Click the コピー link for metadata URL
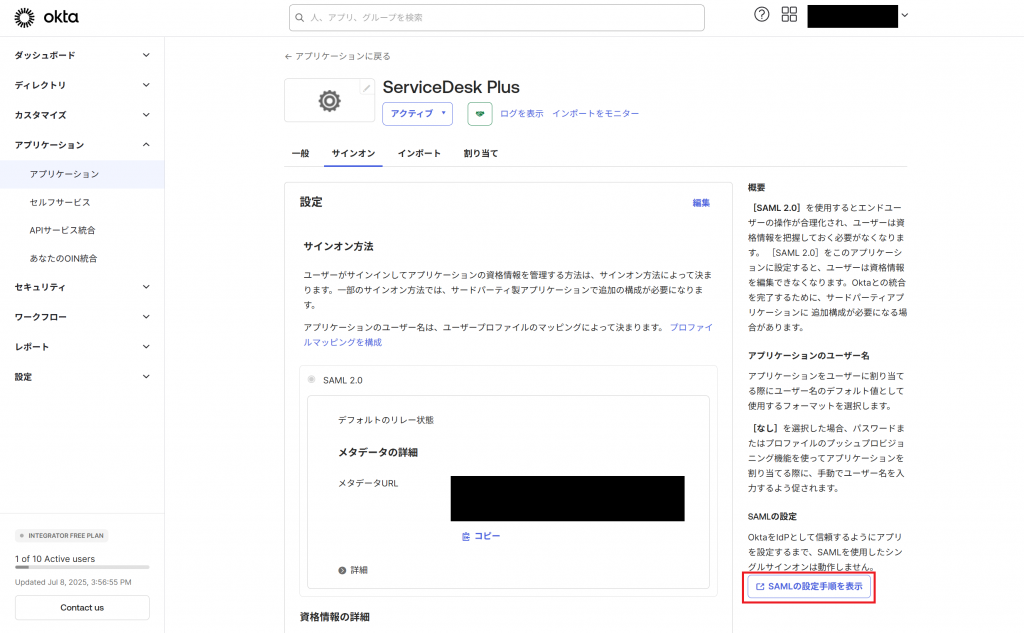The width and height of the screenshot is (1024, 633). point(481,536)
